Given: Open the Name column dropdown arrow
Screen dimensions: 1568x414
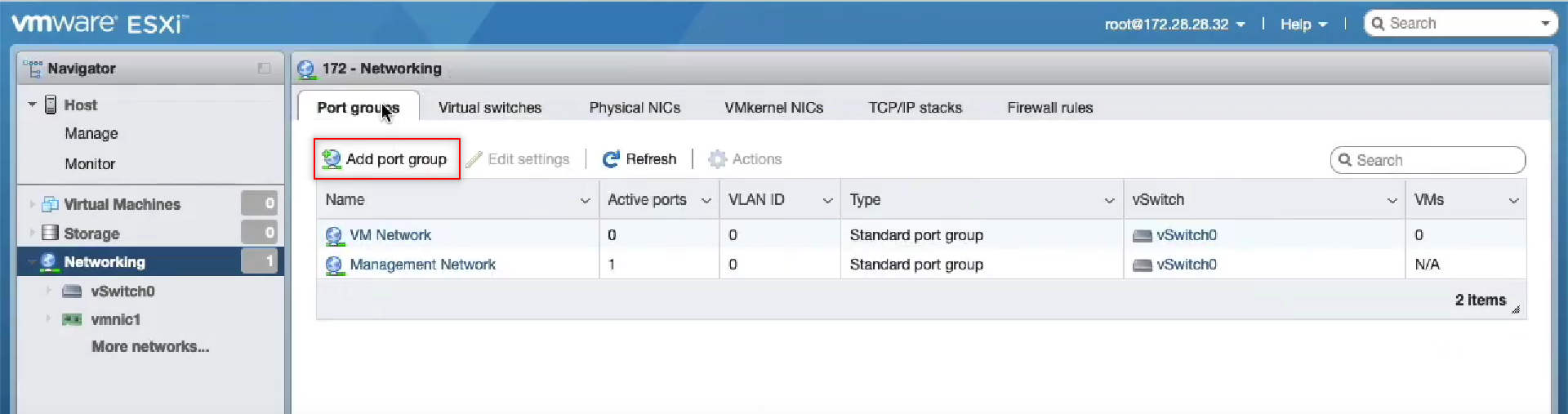Looking at the screenshot, I should point(585,200).
